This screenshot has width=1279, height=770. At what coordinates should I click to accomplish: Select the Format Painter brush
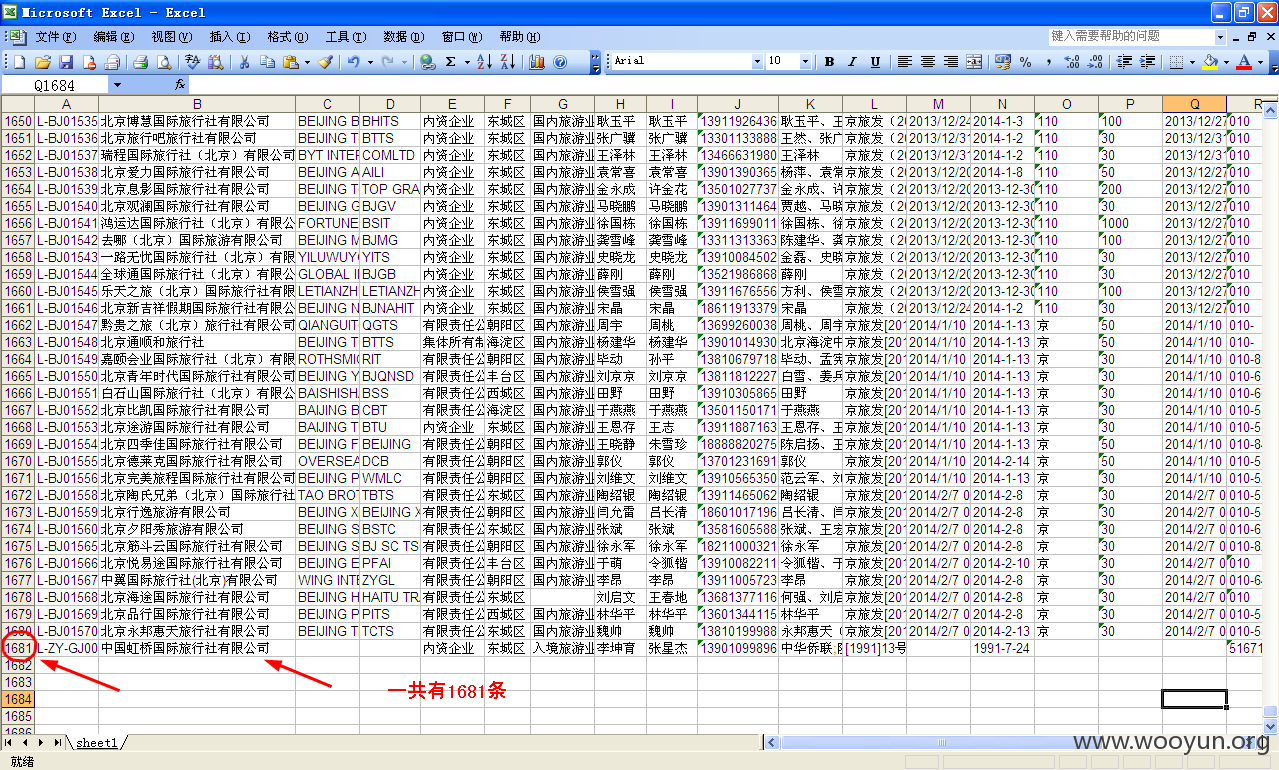coord(325,62)
